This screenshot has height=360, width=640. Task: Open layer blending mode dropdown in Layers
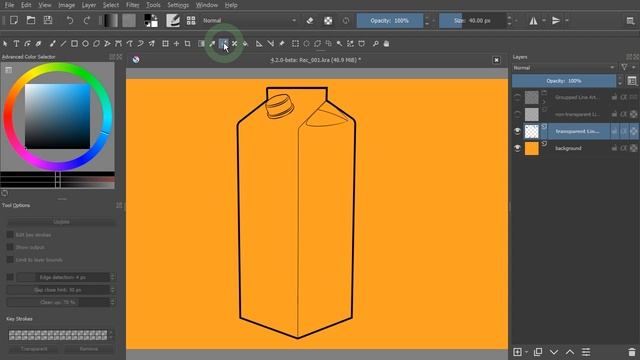pyautogui.click(x=564, y=68)
